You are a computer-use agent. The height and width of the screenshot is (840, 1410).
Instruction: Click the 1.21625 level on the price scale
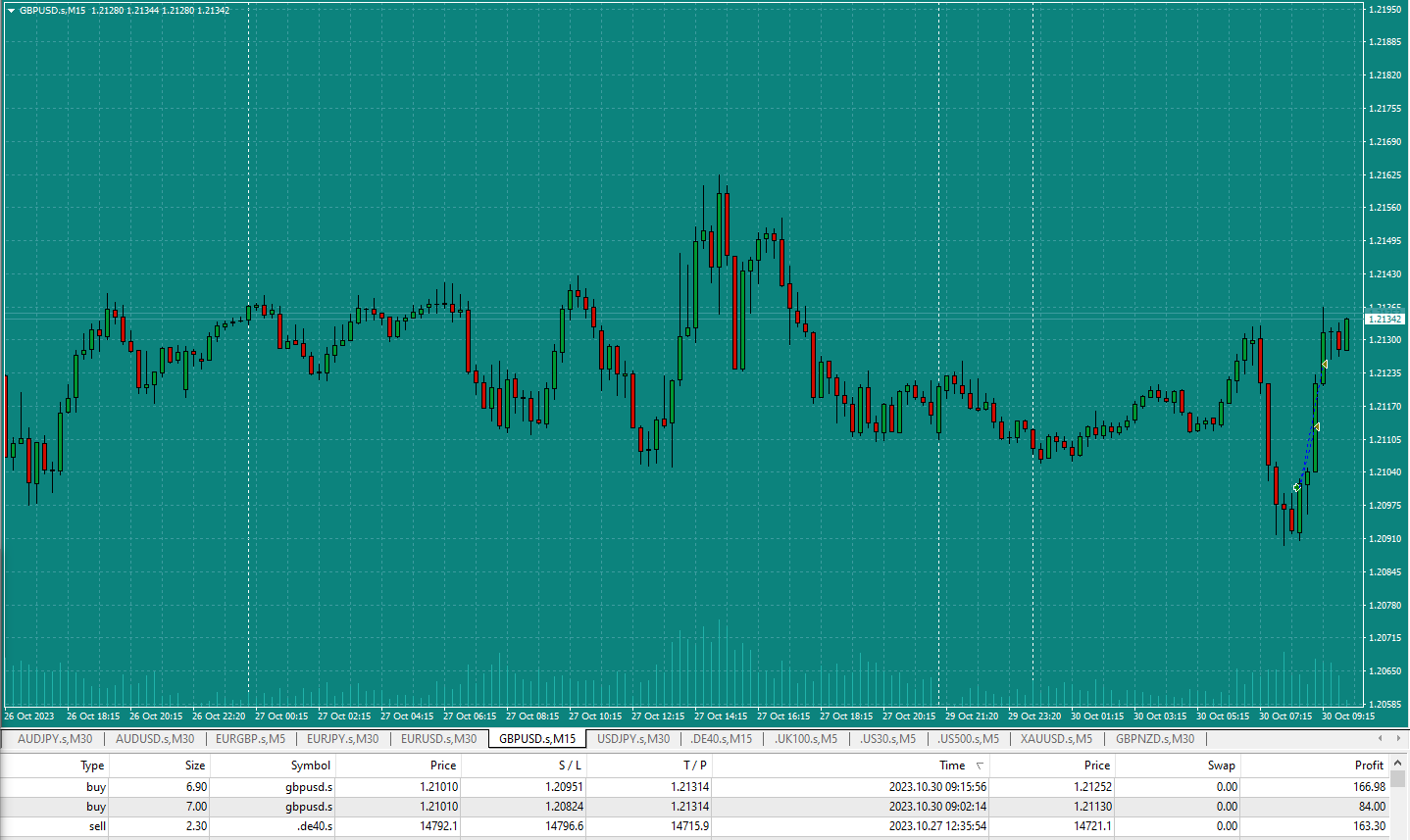click(x=1385, y=175)
